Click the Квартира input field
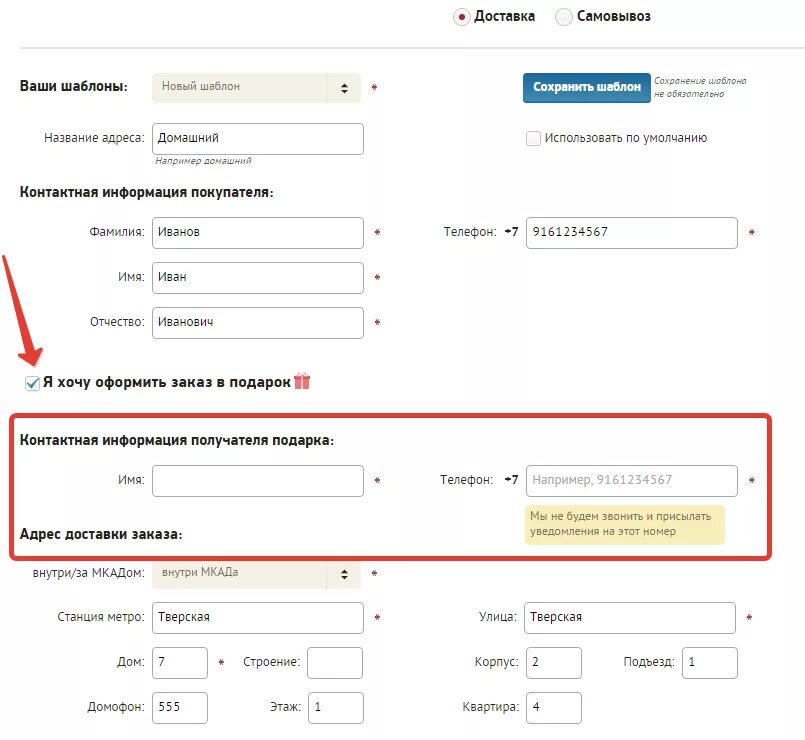805x740 pixels. [554, 708]
